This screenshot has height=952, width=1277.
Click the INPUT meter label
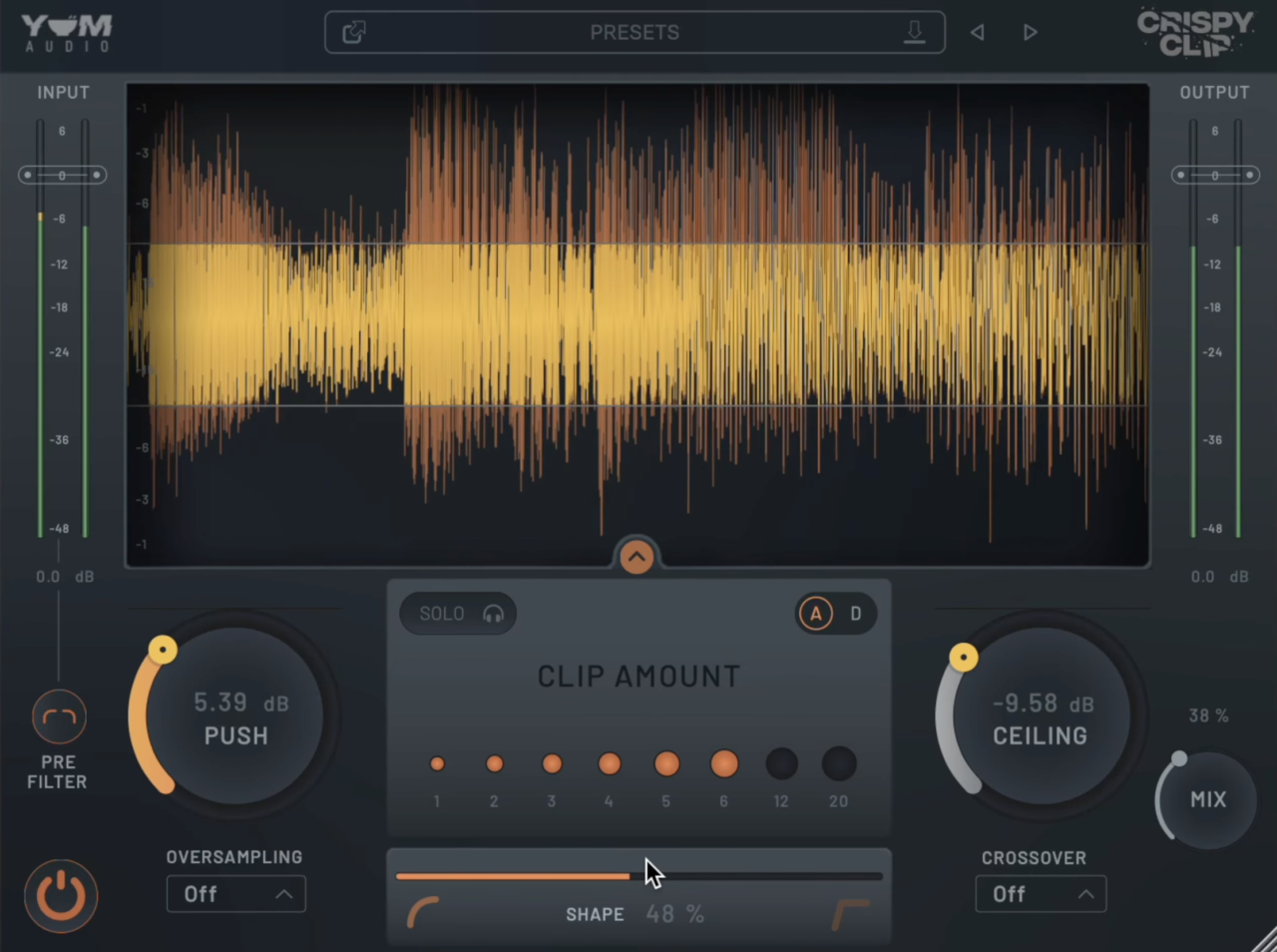point(63,93)
